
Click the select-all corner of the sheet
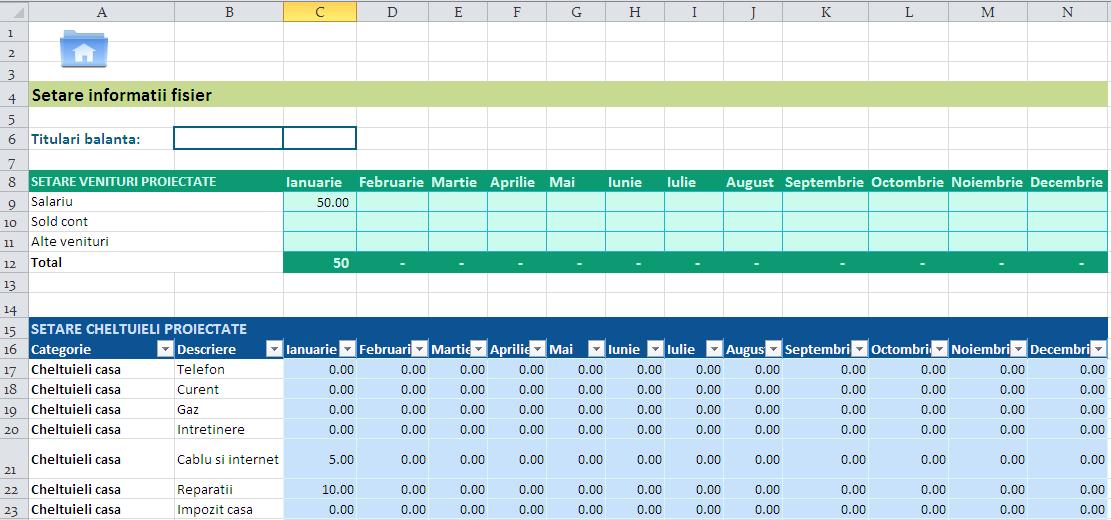coord(14,11)
